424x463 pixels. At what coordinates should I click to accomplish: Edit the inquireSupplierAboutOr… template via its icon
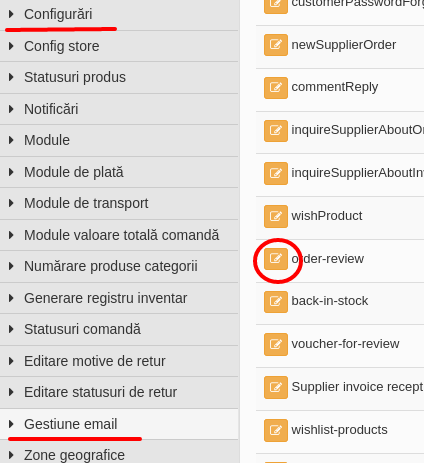[276, 131]
